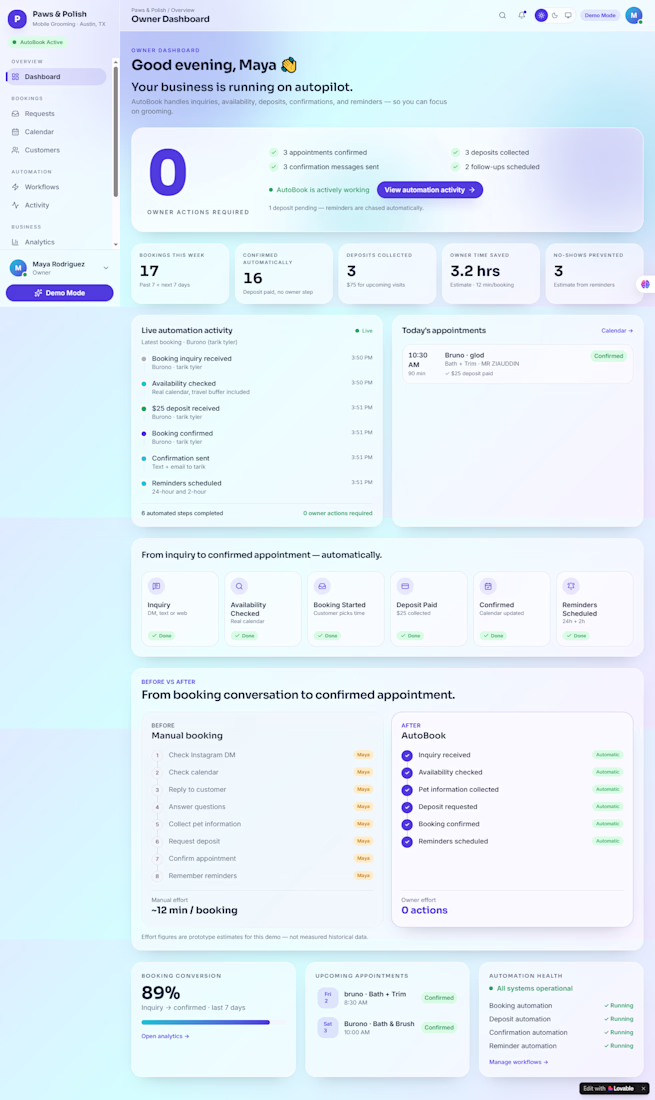655x1100 pixels.
Task: Click the AutoBook Active status badge
Action: (x=37, y=42)
